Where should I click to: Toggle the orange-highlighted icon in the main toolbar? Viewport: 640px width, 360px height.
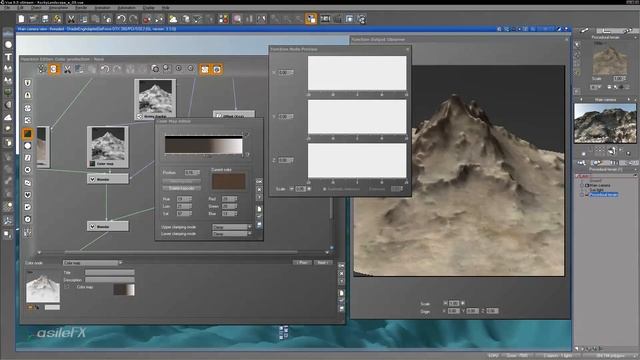pos(311,19)
